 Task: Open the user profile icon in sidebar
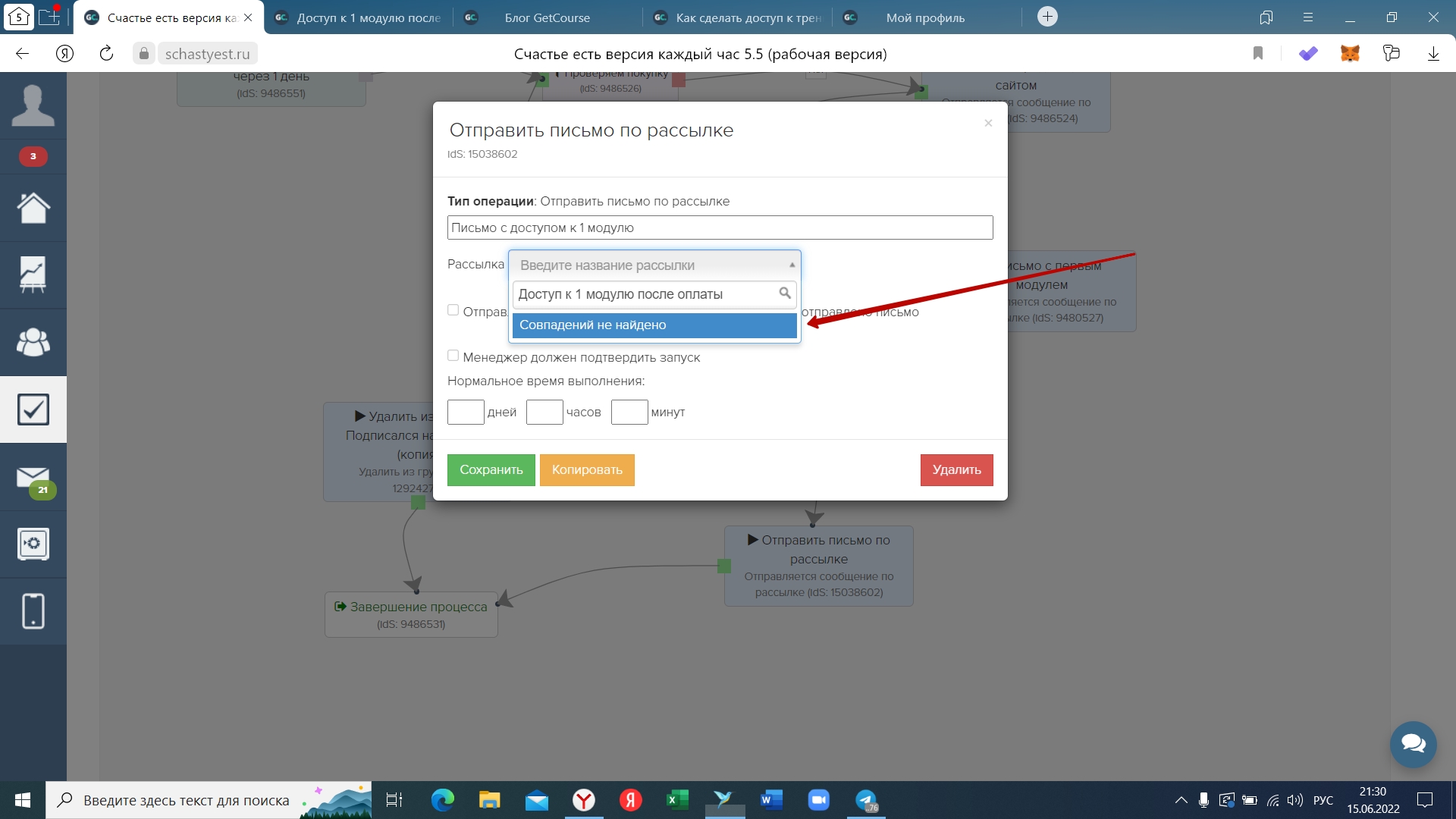33,105
